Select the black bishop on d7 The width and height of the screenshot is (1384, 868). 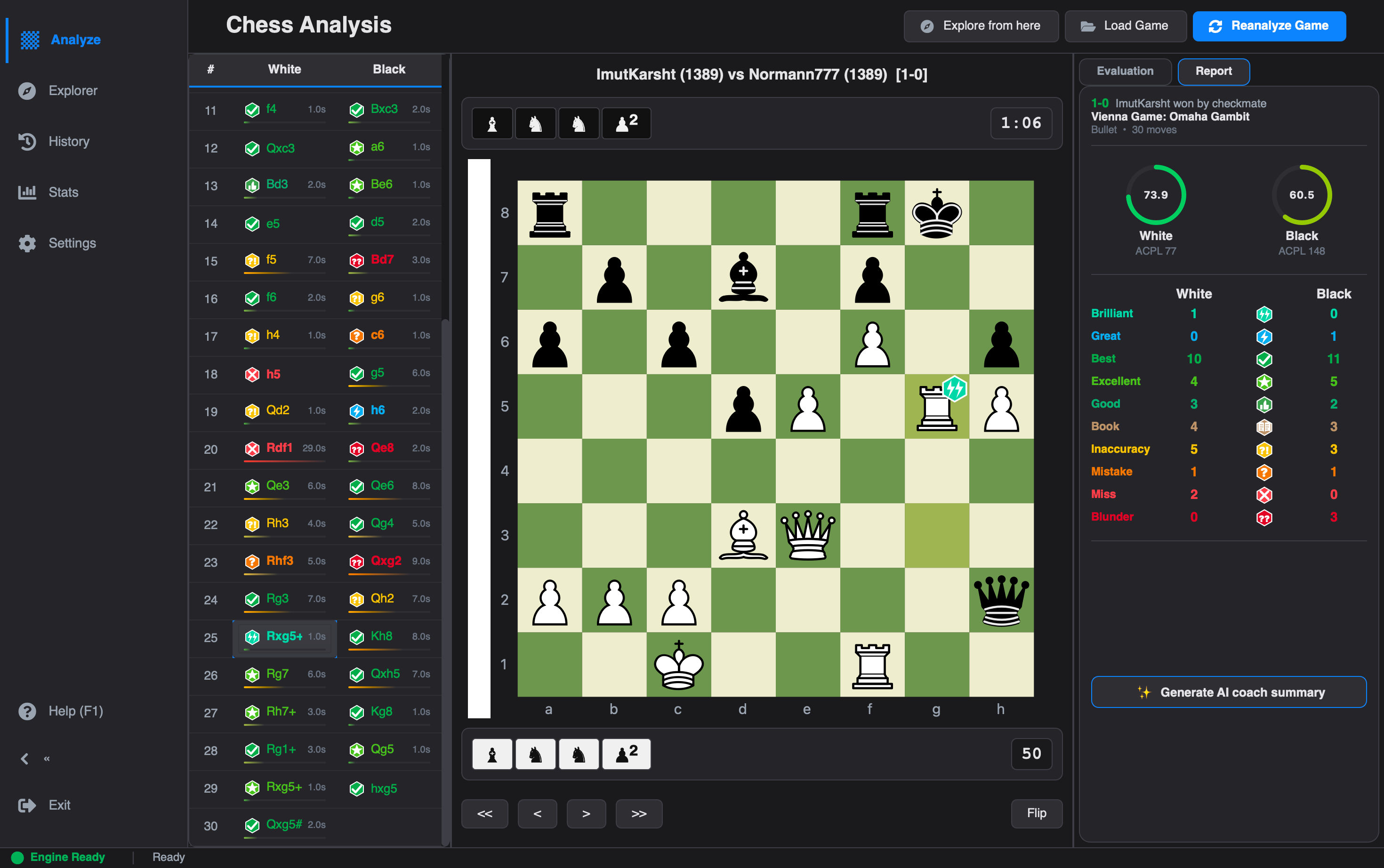click(743, 277)
